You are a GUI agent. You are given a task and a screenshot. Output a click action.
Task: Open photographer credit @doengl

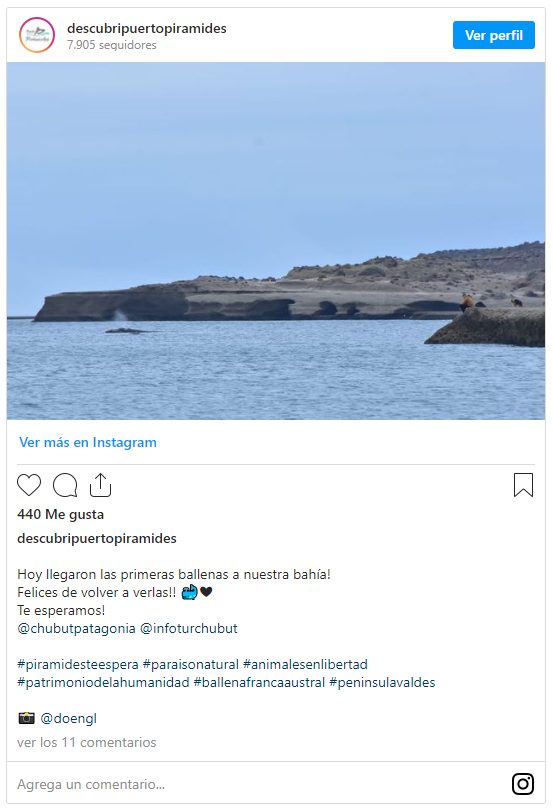tap(68, 719)
